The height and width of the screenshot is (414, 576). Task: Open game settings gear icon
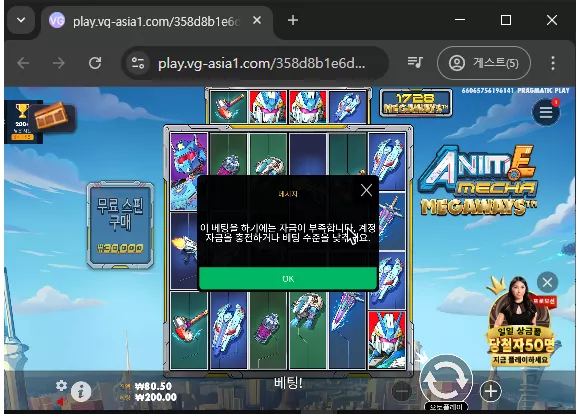61,385
